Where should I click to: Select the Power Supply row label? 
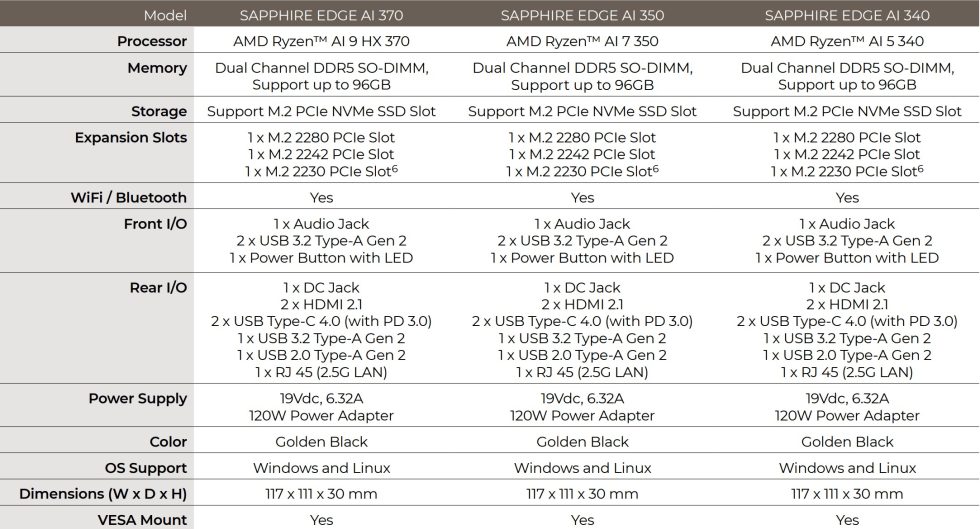(138, 398)
